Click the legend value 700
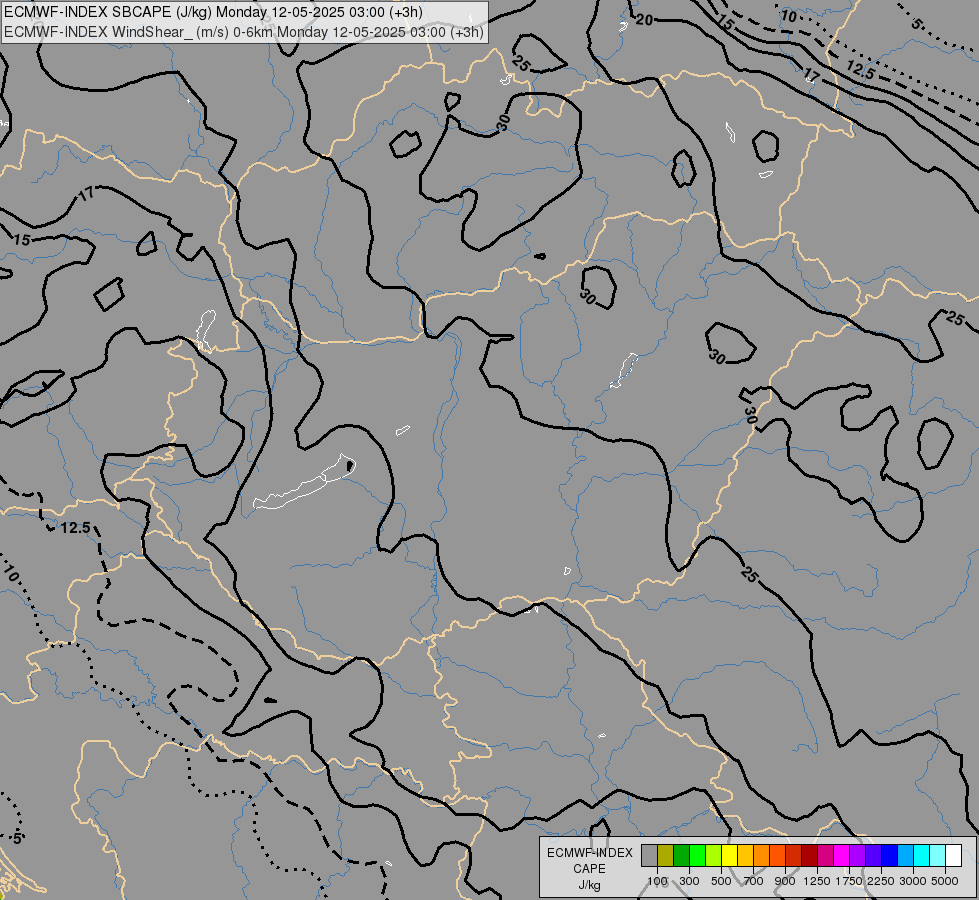The width and height of the screenshot is (979, 900). (x=754, y=881)
